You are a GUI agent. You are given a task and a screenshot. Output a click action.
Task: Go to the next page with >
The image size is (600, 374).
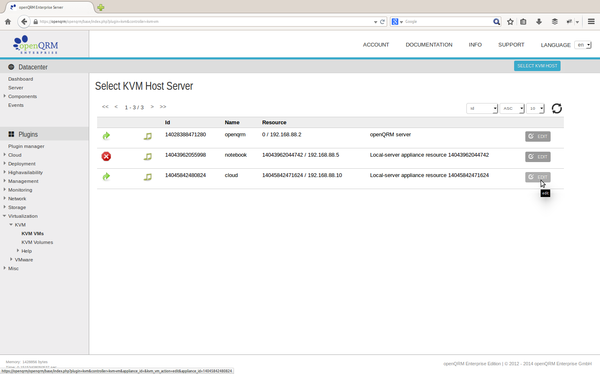pyautogui.click(x=152, y=107)
